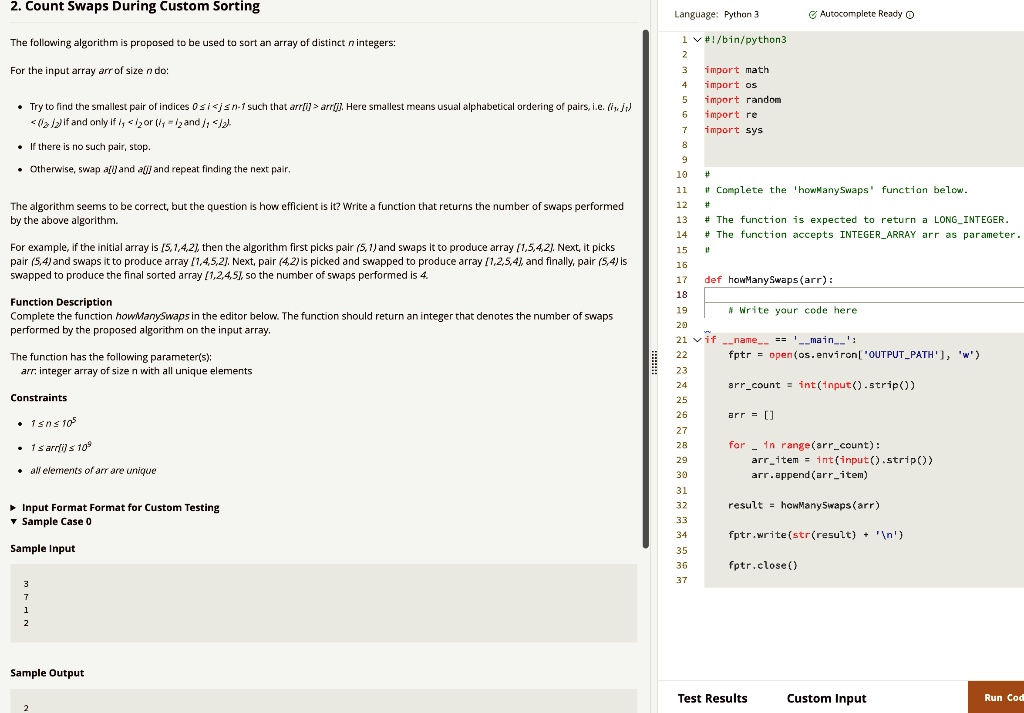Click the 'def howManySwaps(arr):' line
This screenshot has height=713, width=1024.
768,279
